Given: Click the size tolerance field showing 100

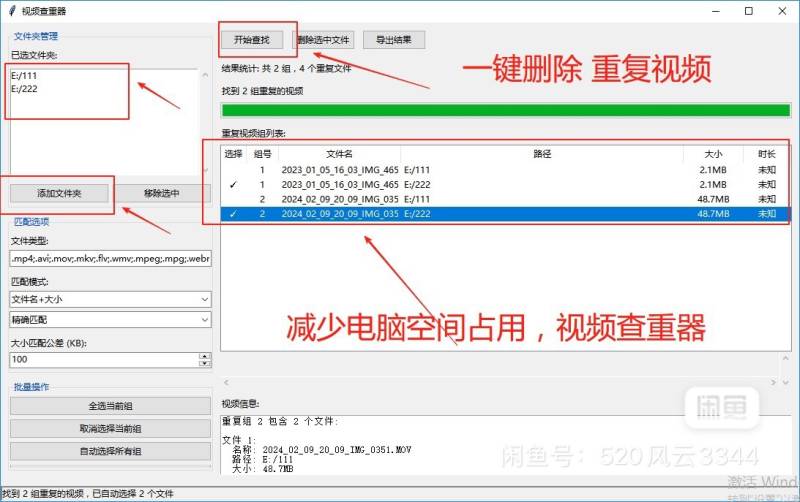Looking at the screenshot, I should click(104, 360).
